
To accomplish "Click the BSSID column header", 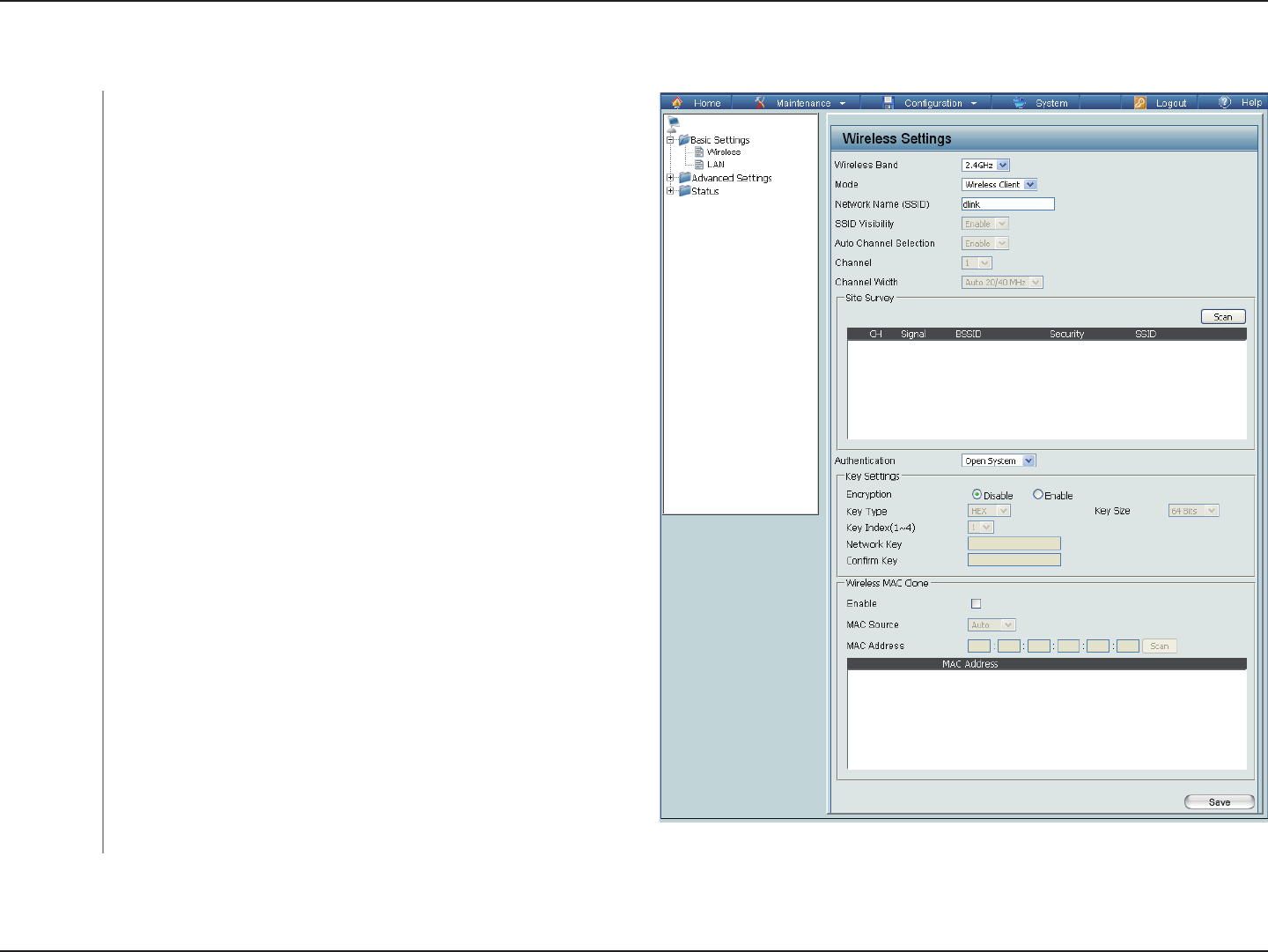I will pyautogui.click(x=969, y=334).
